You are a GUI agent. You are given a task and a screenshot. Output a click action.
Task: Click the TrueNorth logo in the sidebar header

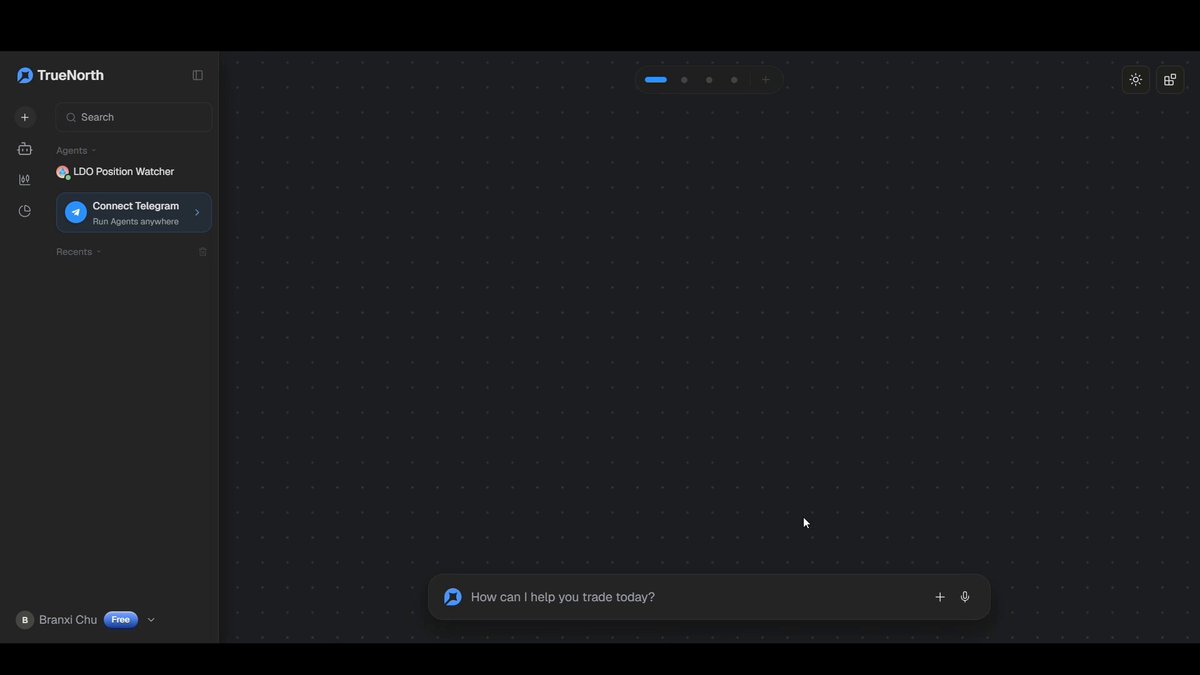[60, 75]
